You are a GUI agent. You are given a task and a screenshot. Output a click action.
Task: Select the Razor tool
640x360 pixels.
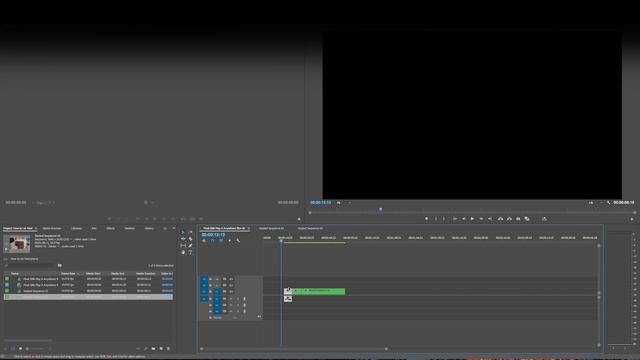pos(190,239)
